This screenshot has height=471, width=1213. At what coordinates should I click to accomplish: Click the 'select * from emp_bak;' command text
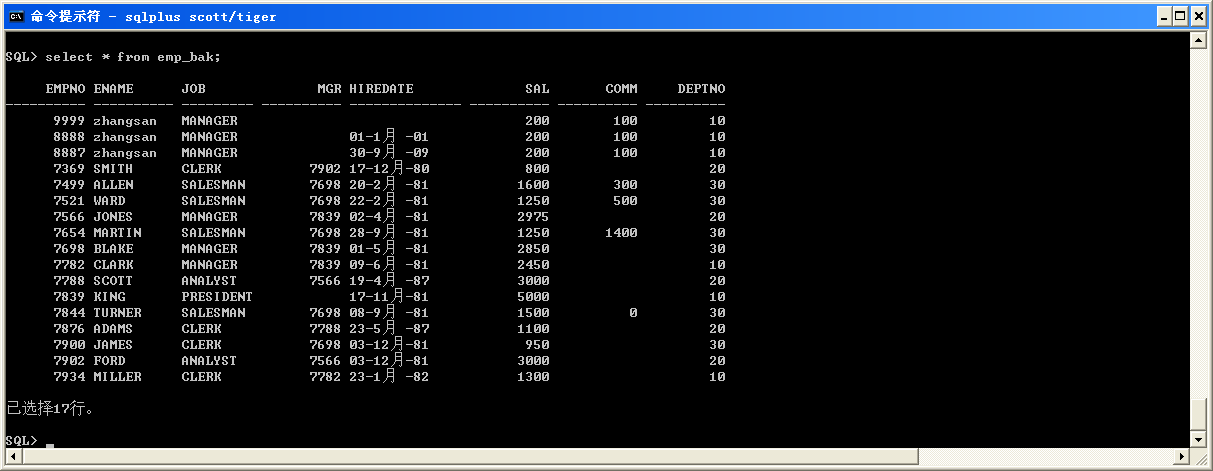(132, 57)
